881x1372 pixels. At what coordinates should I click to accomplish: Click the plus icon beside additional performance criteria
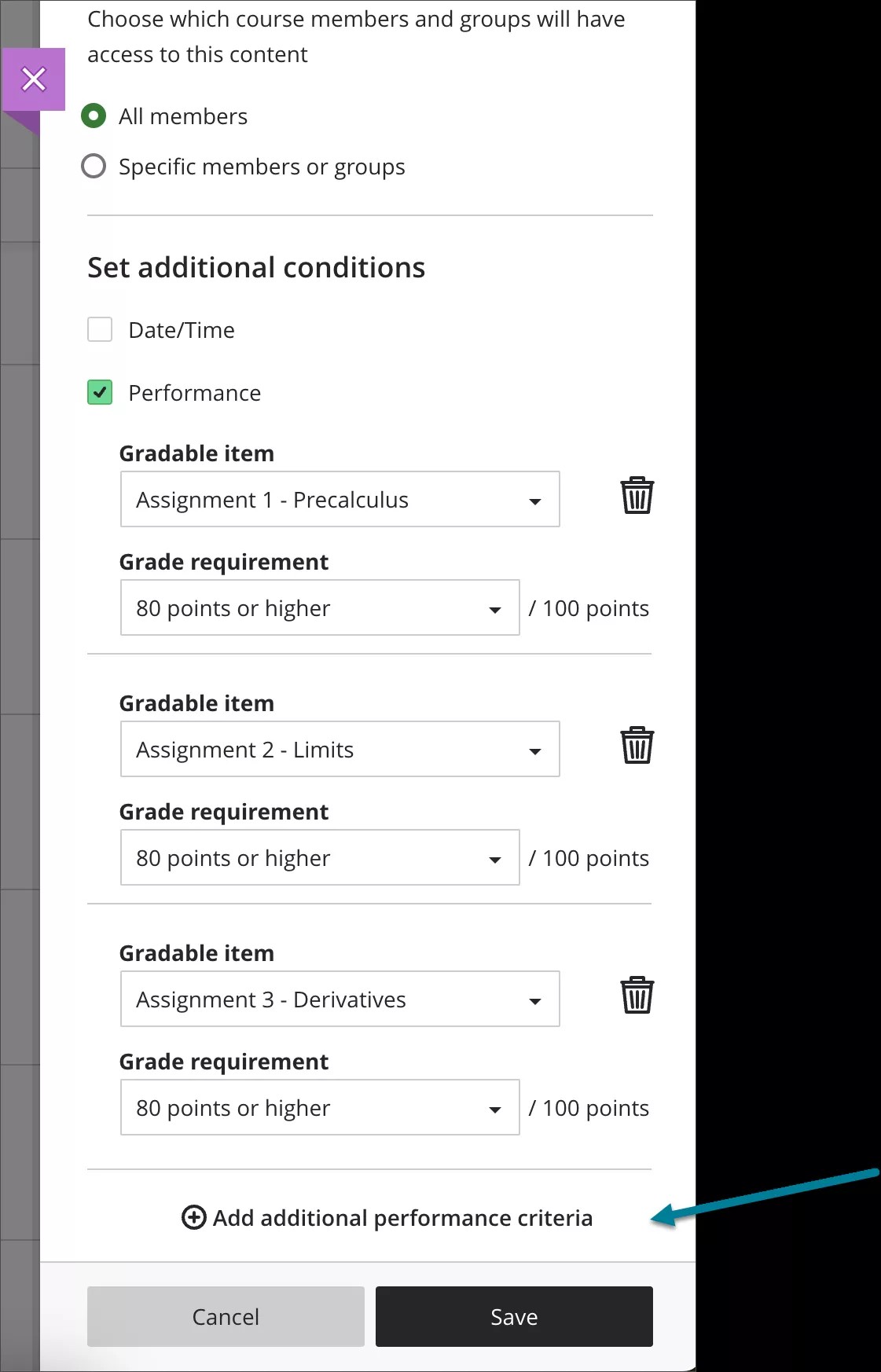pos(193,1218)
